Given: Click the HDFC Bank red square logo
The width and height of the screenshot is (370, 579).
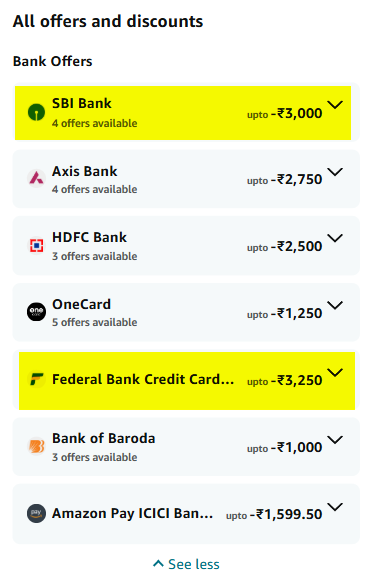Looking at the screenshot, I should 36,246.
